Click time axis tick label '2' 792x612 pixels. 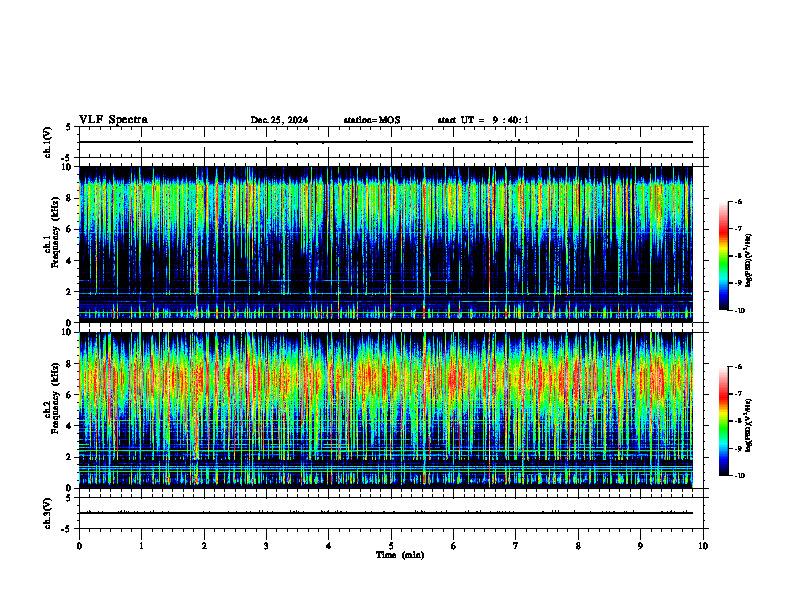pos(204,546)
